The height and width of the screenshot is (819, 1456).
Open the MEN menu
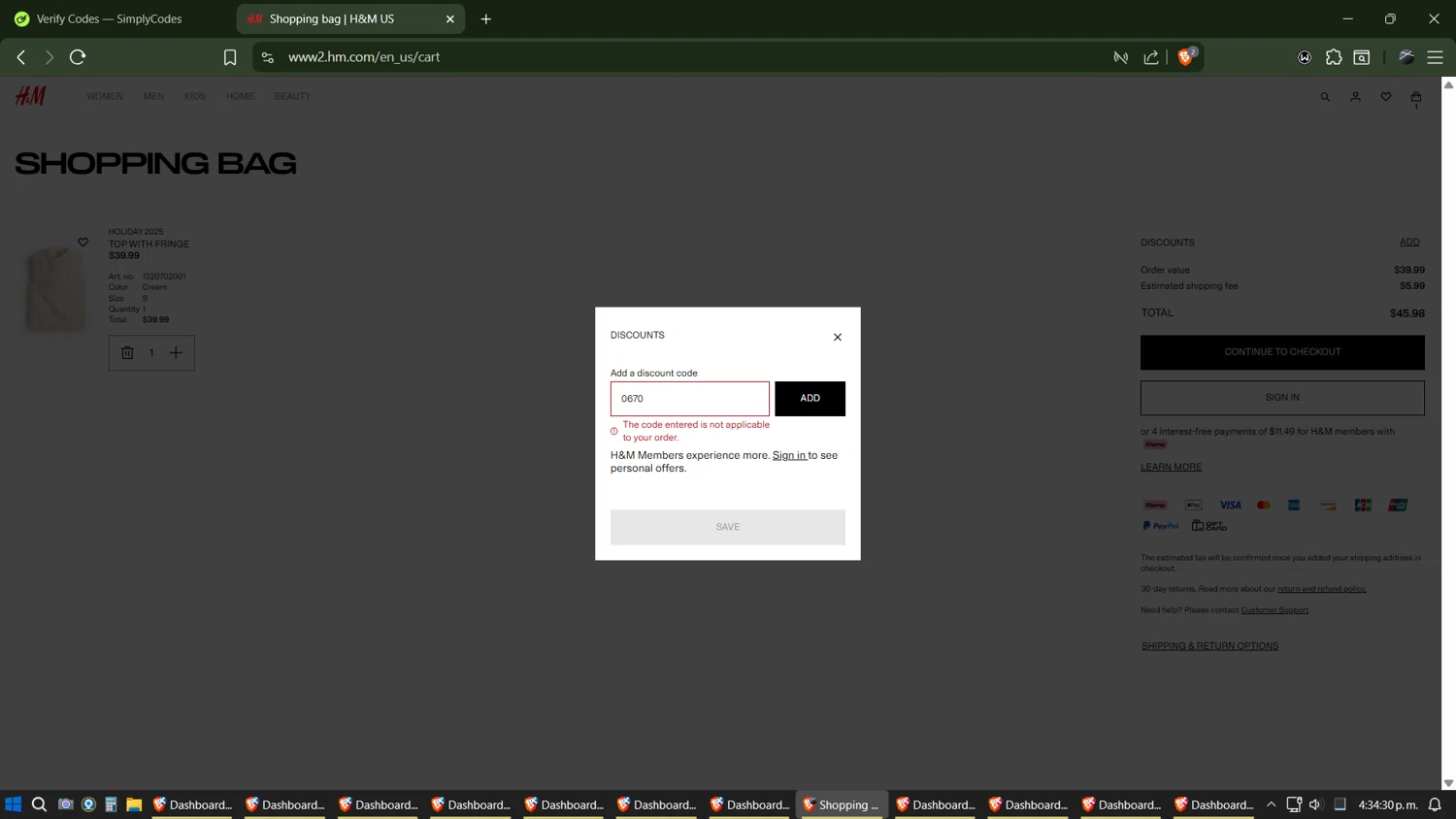(x=153, y=96)
